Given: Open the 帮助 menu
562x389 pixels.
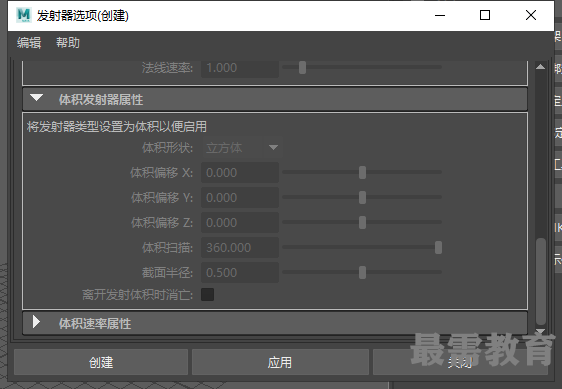Looking at the screenshot, I should 68,43.
